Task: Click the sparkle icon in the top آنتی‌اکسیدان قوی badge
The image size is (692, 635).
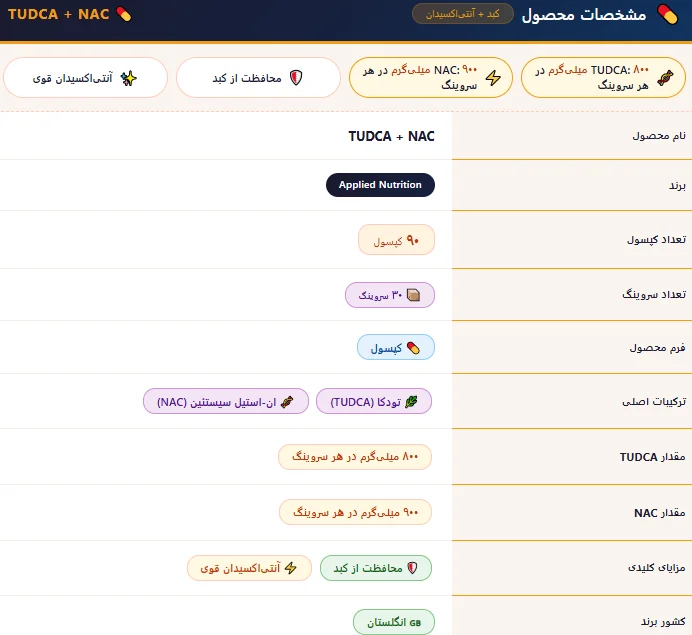Action: point(129,78)
